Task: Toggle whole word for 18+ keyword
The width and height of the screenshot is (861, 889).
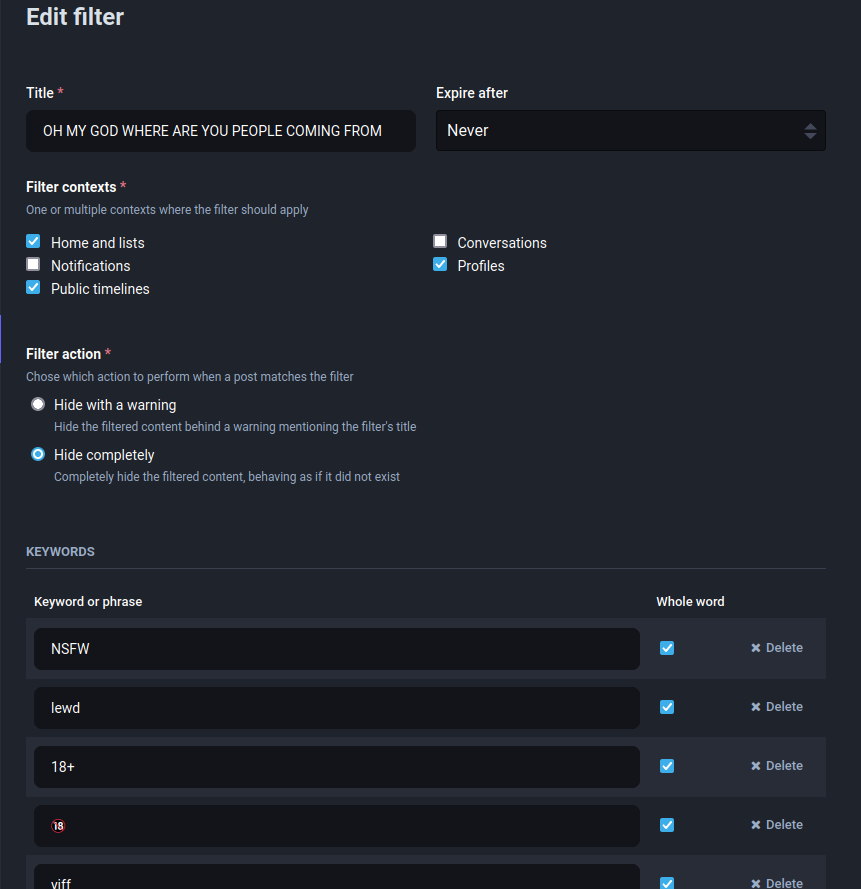Action: pyautogui.click(x=667, y=766)
